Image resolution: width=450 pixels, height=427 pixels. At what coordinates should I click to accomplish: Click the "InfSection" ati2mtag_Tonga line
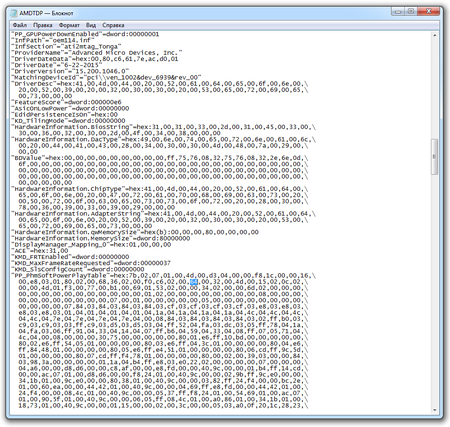pyautogui.click(x=66, y=46)
